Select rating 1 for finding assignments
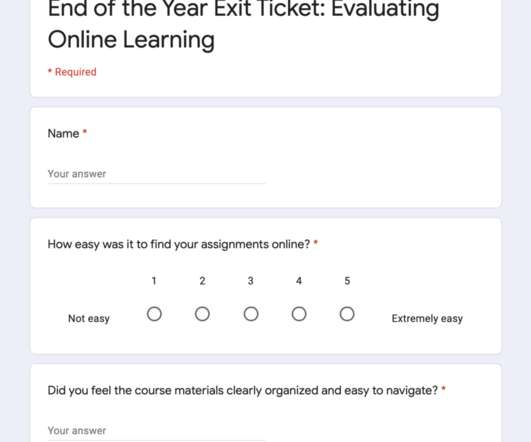 click(x=154, y=314)
